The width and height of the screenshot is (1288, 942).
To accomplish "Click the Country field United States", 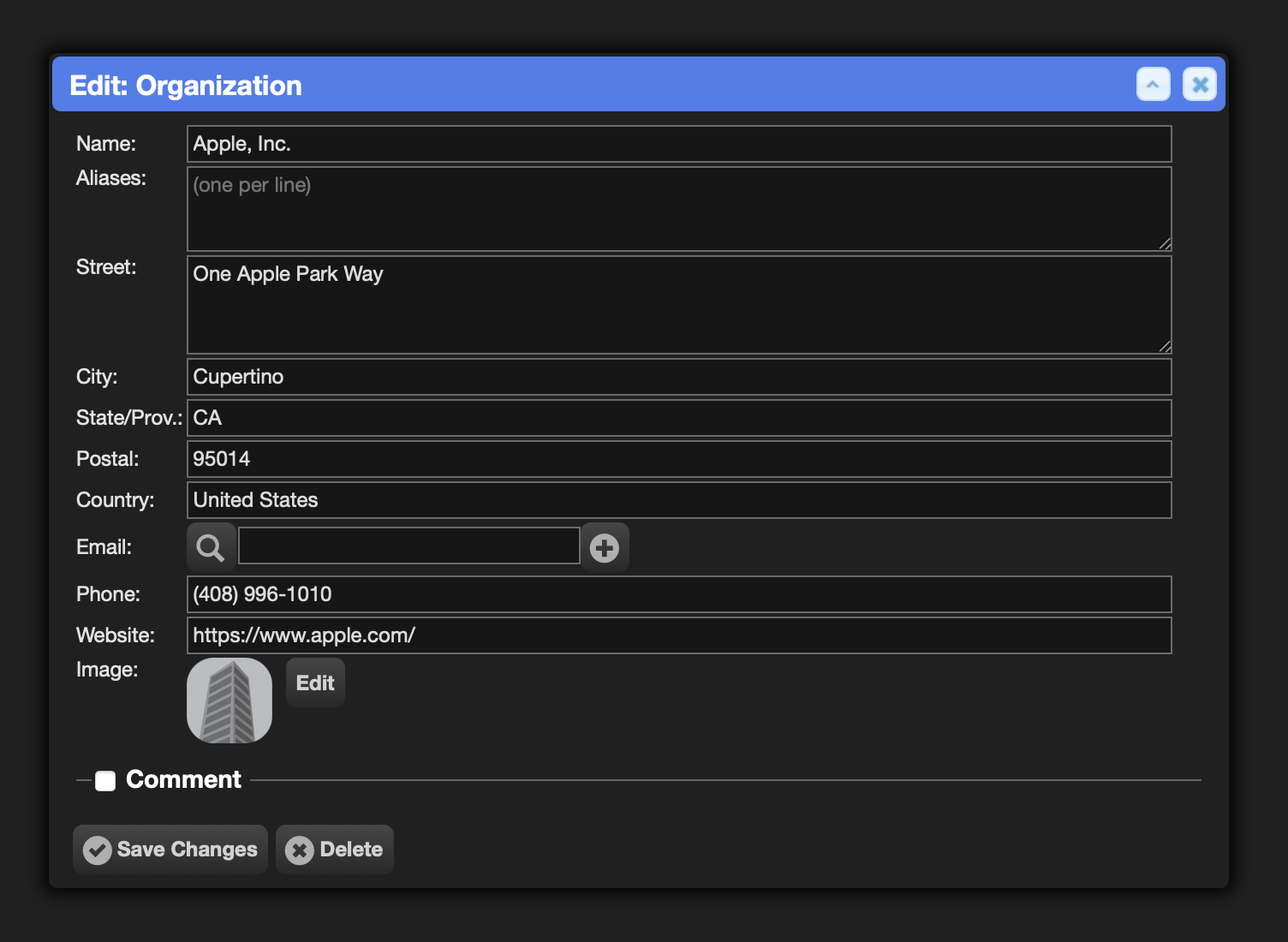I will click(x=679, y=500).
